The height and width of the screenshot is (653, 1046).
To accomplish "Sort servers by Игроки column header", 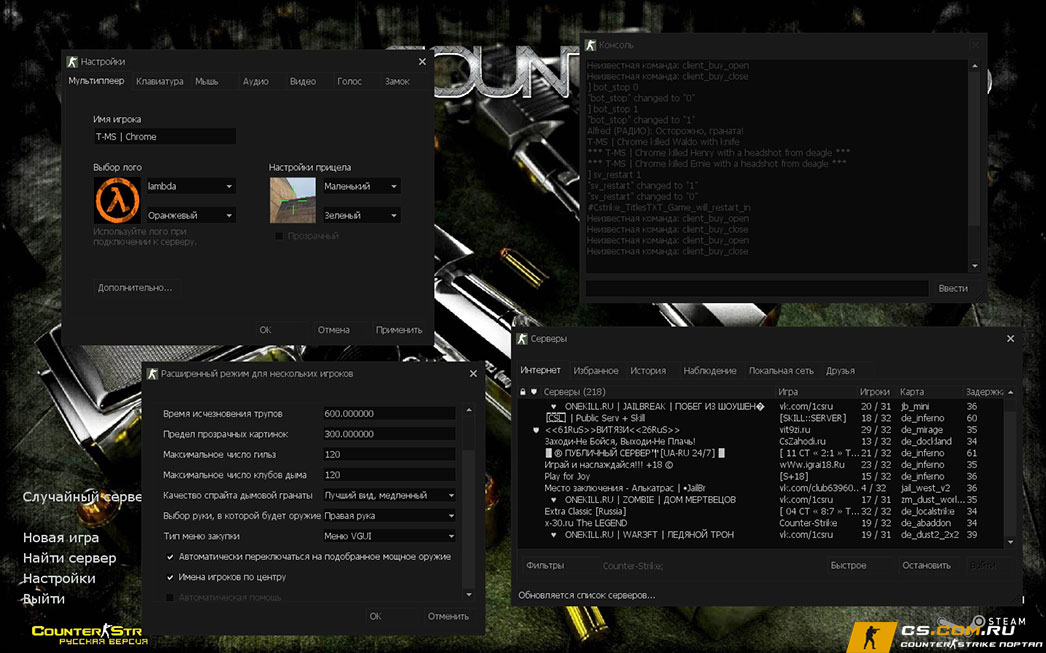I will pos(874,392).
